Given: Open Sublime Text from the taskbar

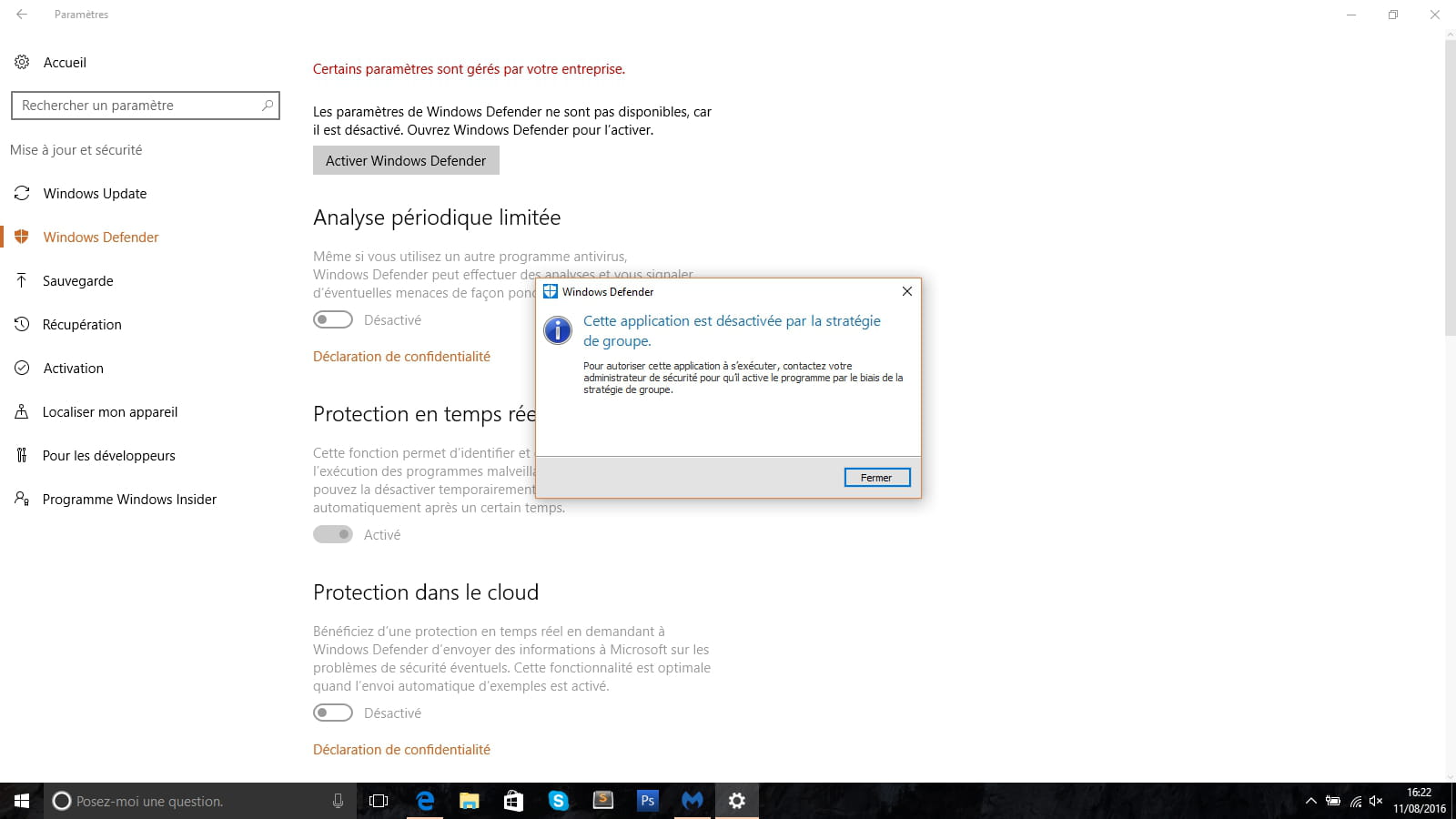Looking at the screenshot, I should click(x=603, y=801).
